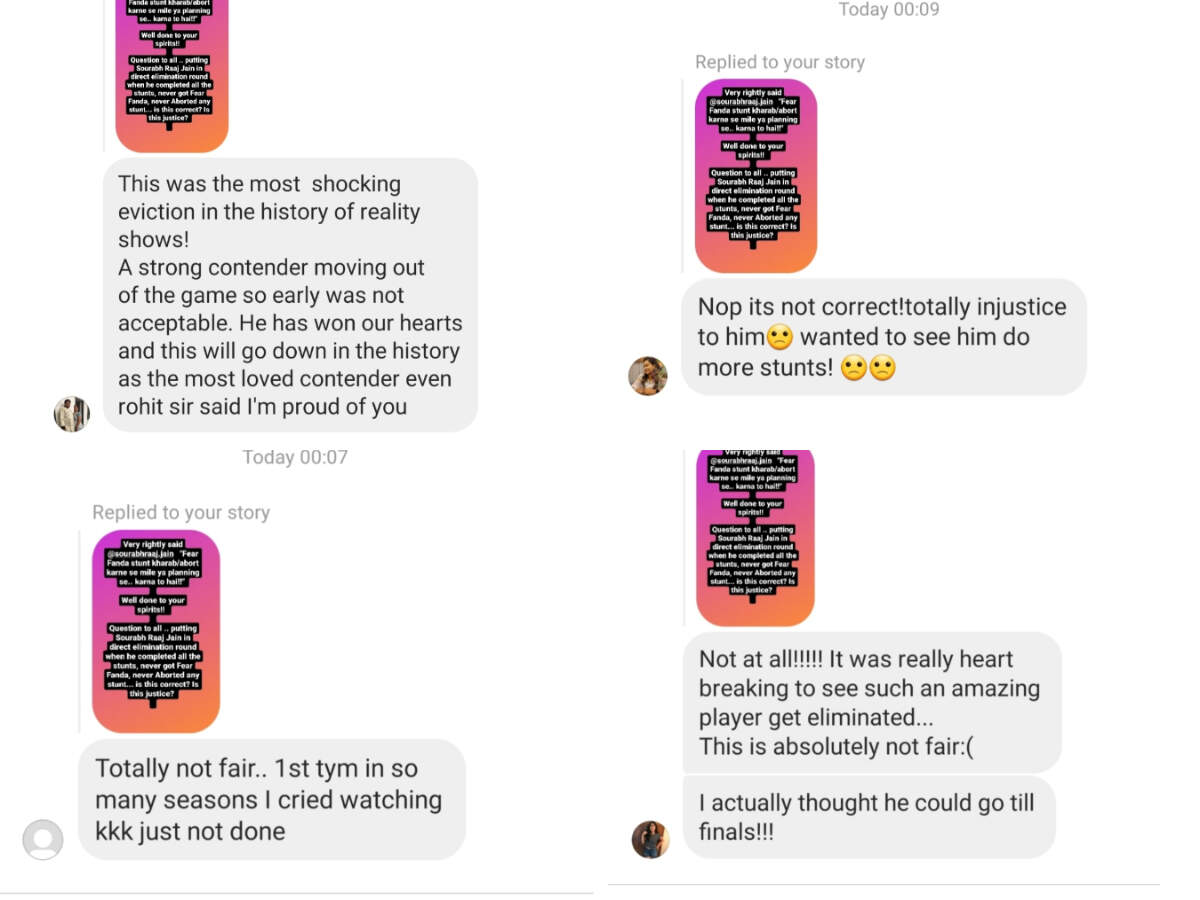Tap the 'Today 00:07' timestamp
This screenshot has width=1200, height=900.
pos(295,457)
